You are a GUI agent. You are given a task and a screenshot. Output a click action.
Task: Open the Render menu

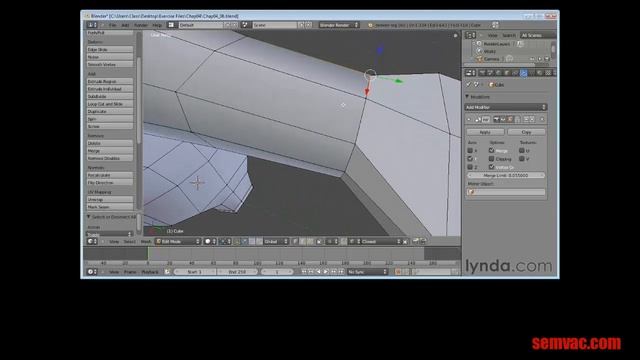tap(141, 25)
